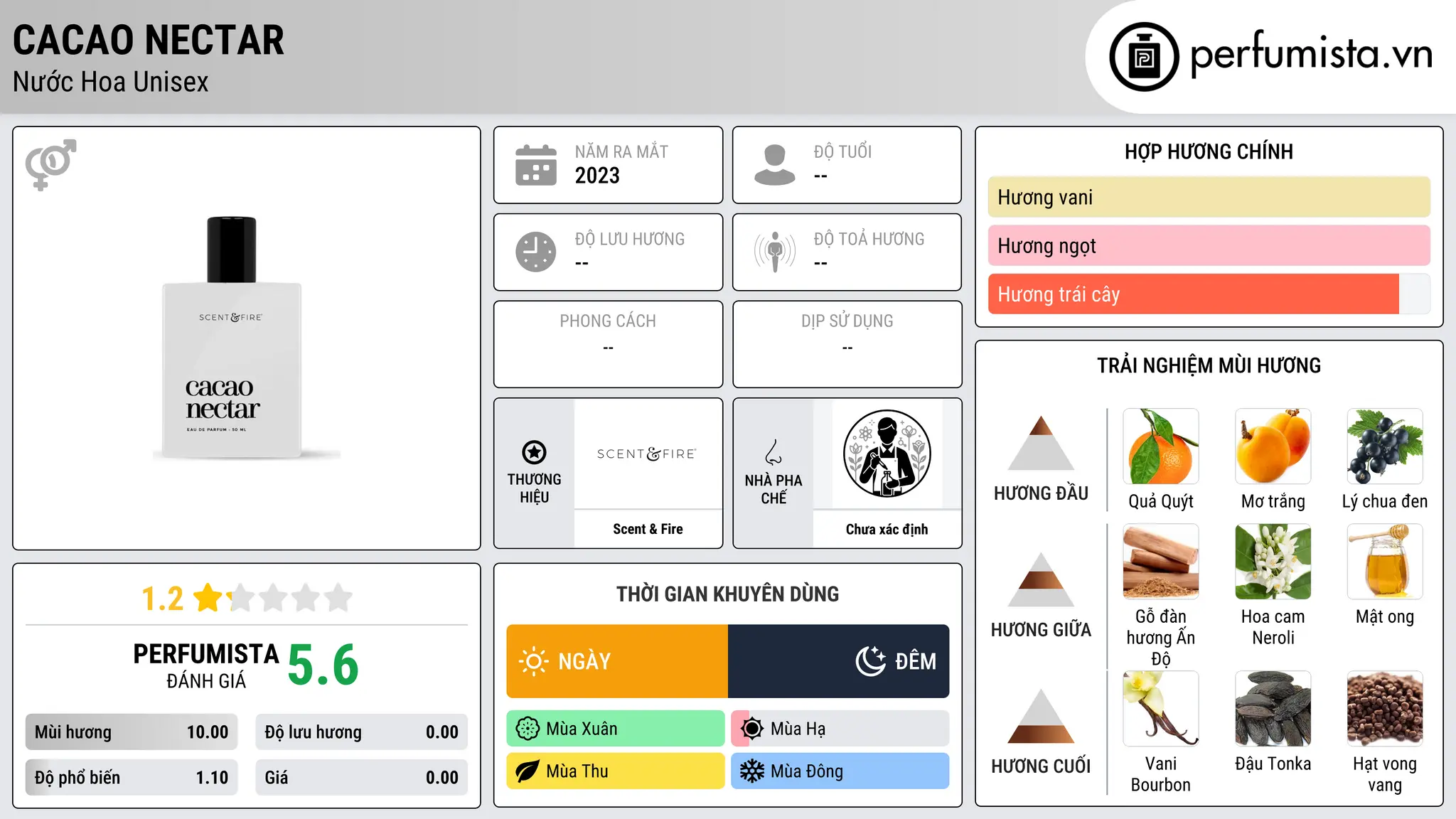Click the CACAO NECTAR title
The height and width of the screenshot is (819, 1456).
click(149, 40)
